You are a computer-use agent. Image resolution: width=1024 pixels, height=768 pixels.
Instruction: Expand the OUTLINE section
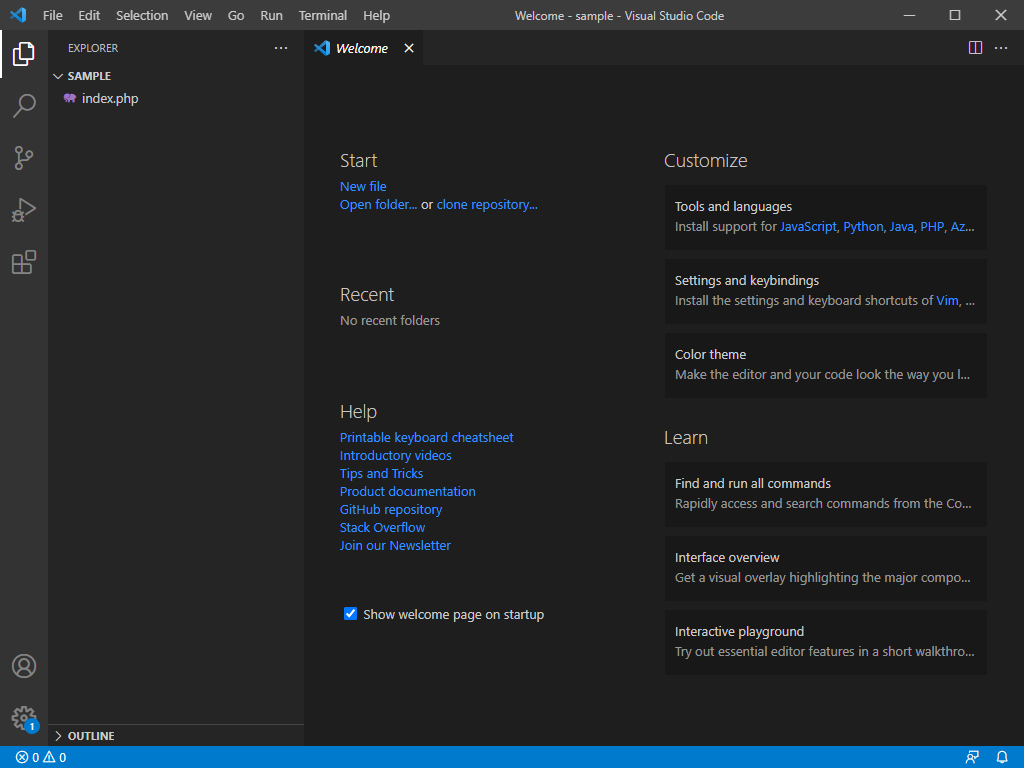coord(176,736)
